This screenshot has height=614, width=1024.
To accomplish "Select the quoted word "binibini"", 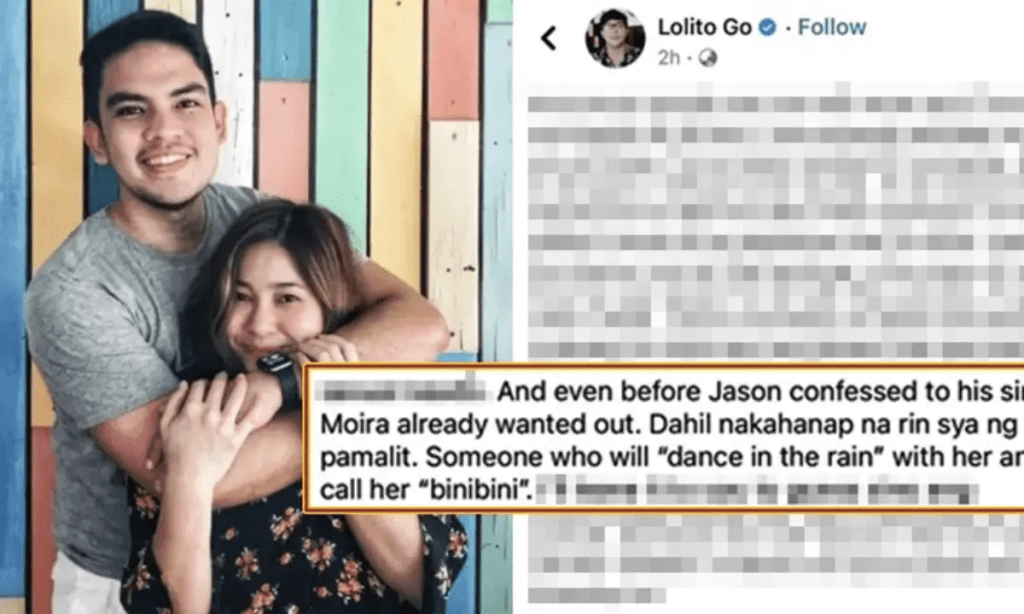I will (464, 489).
